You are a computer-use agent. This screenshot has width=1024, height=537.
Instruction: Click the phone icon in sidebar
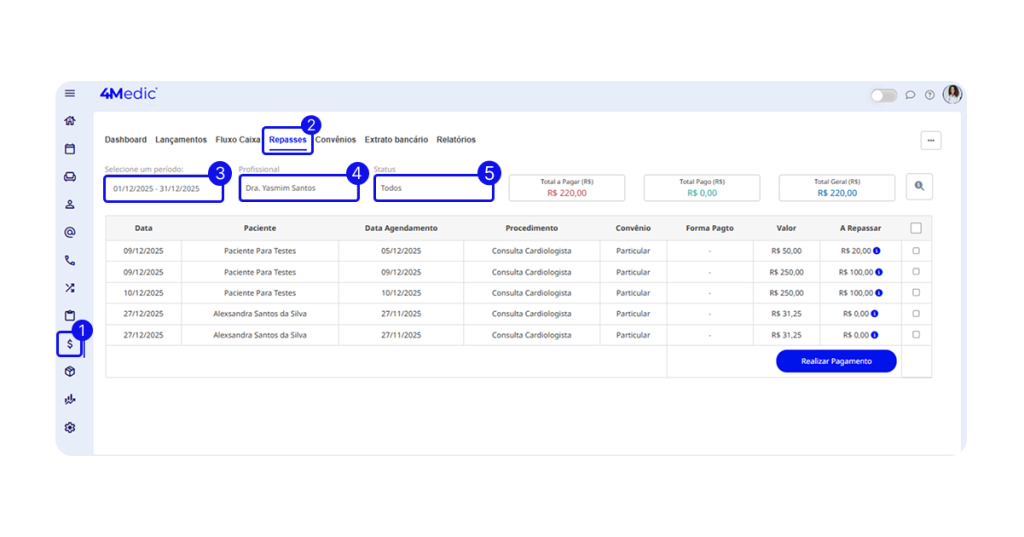70,260
